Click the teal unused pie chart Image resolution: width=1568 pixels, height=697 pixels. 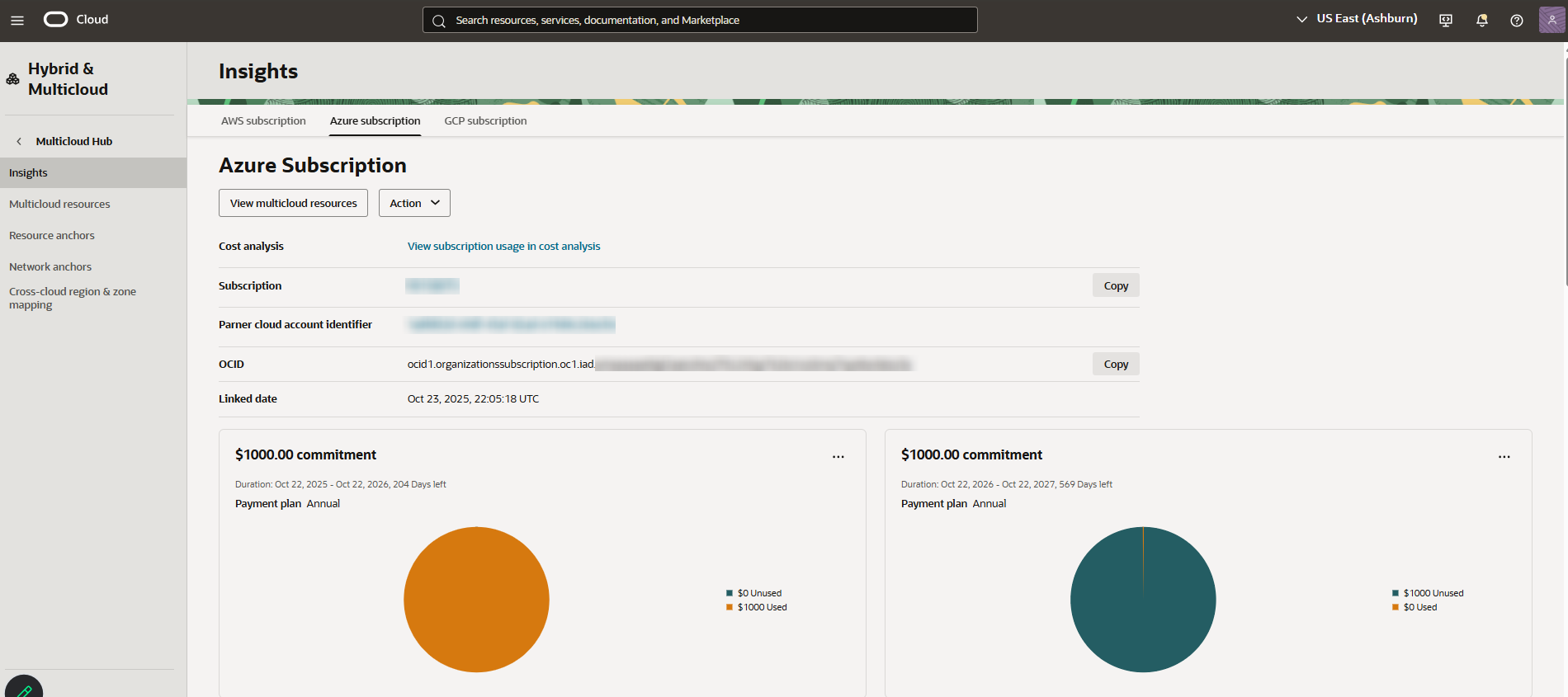click(x=1143, y=600)
